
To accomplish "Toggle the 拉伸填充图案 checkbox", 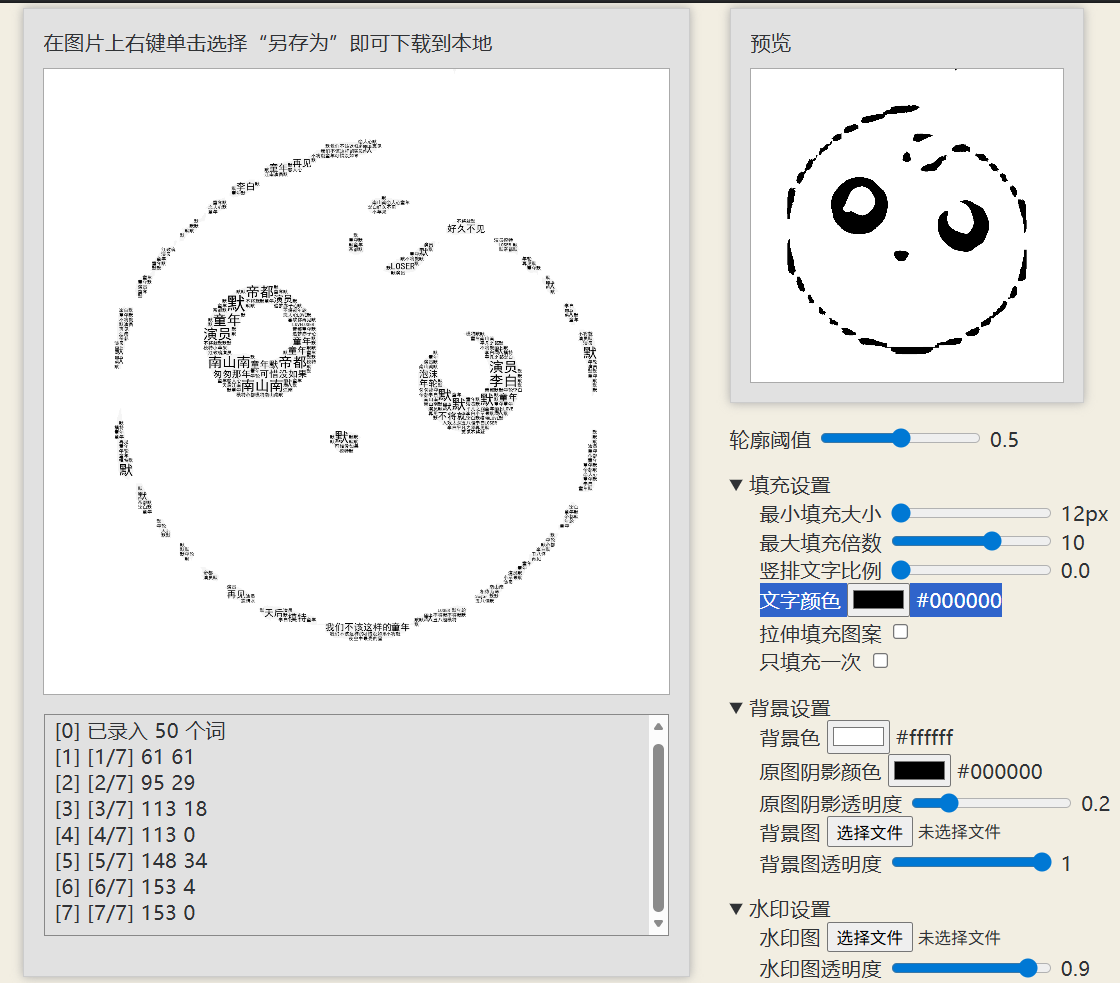I will [900, 632].
